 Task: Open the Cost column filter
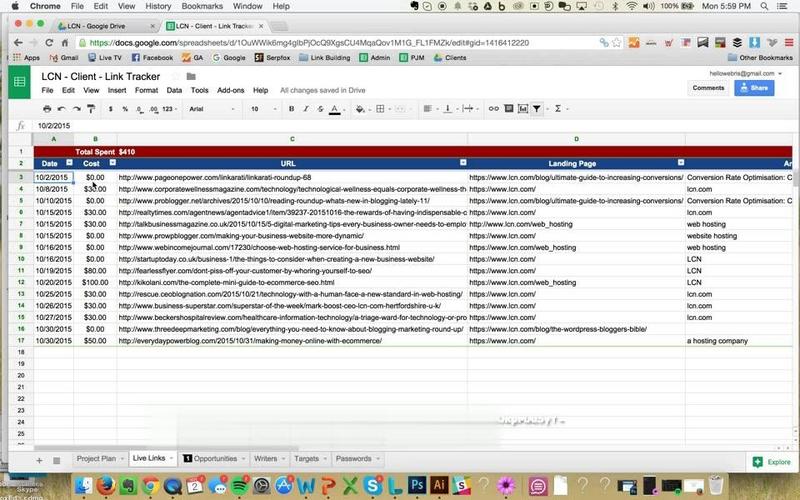click(113, 163)
